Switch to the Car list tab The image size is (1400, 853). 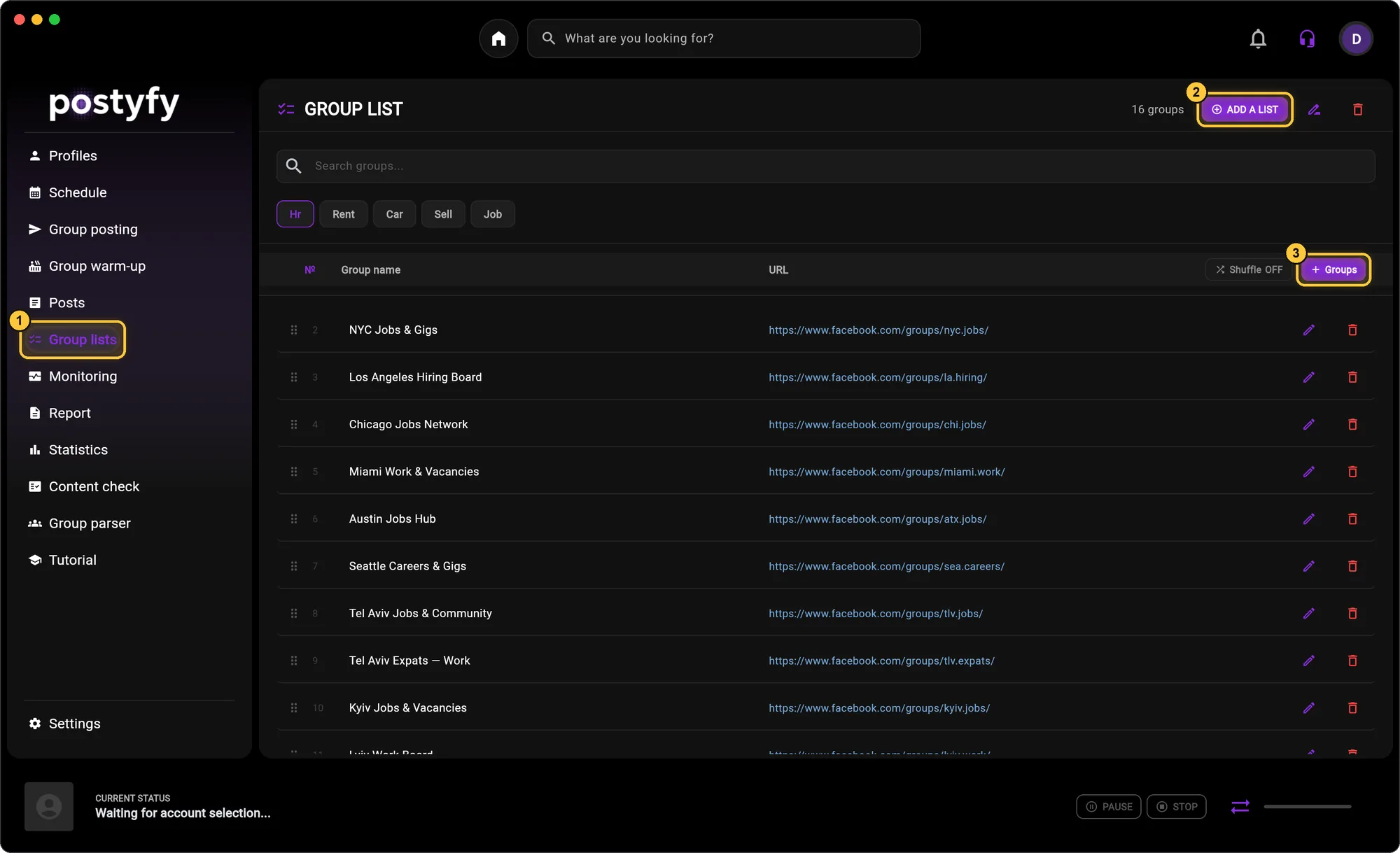tap(394, 214)
